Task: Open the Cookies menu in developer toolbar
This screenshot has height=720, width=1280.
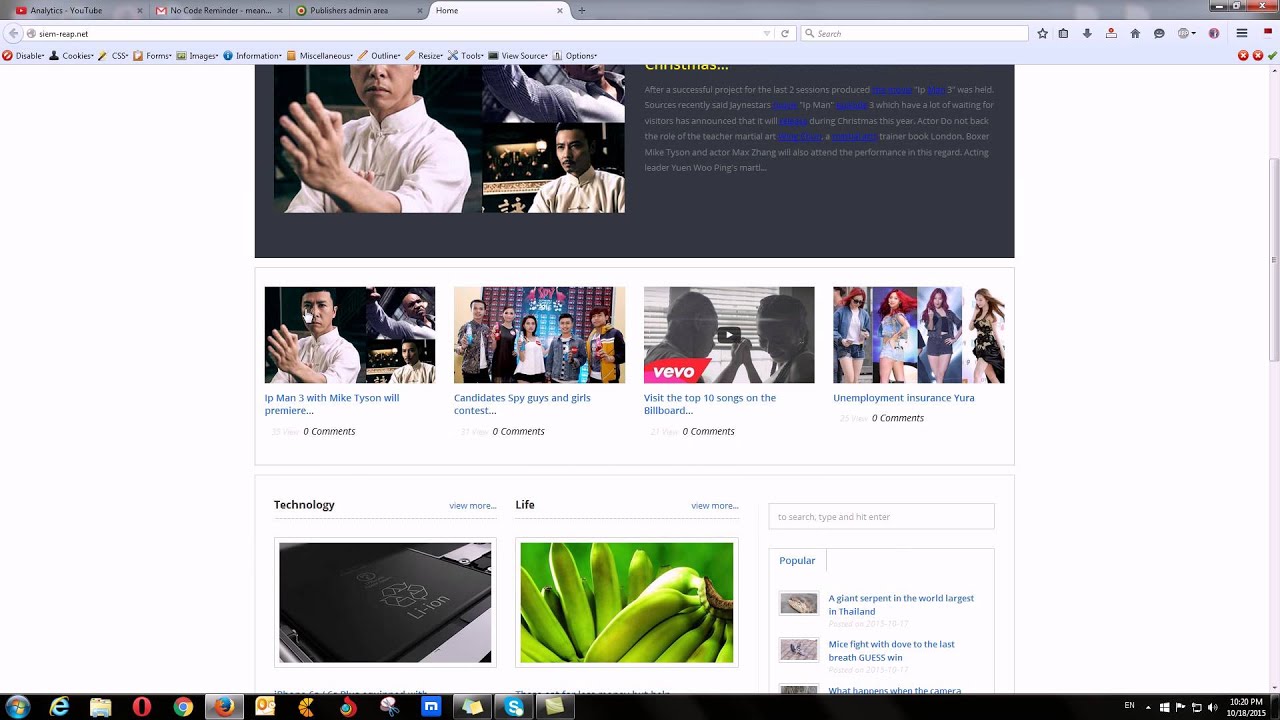Action: 72,56
